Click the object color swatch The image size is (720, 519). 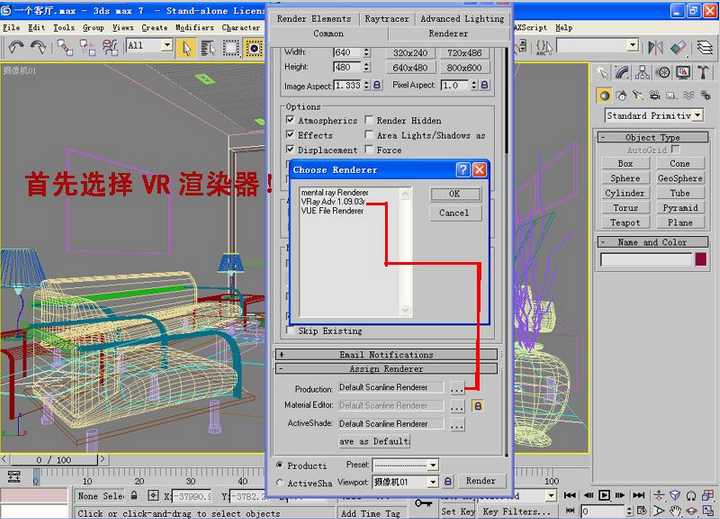(x=701, y=260)
